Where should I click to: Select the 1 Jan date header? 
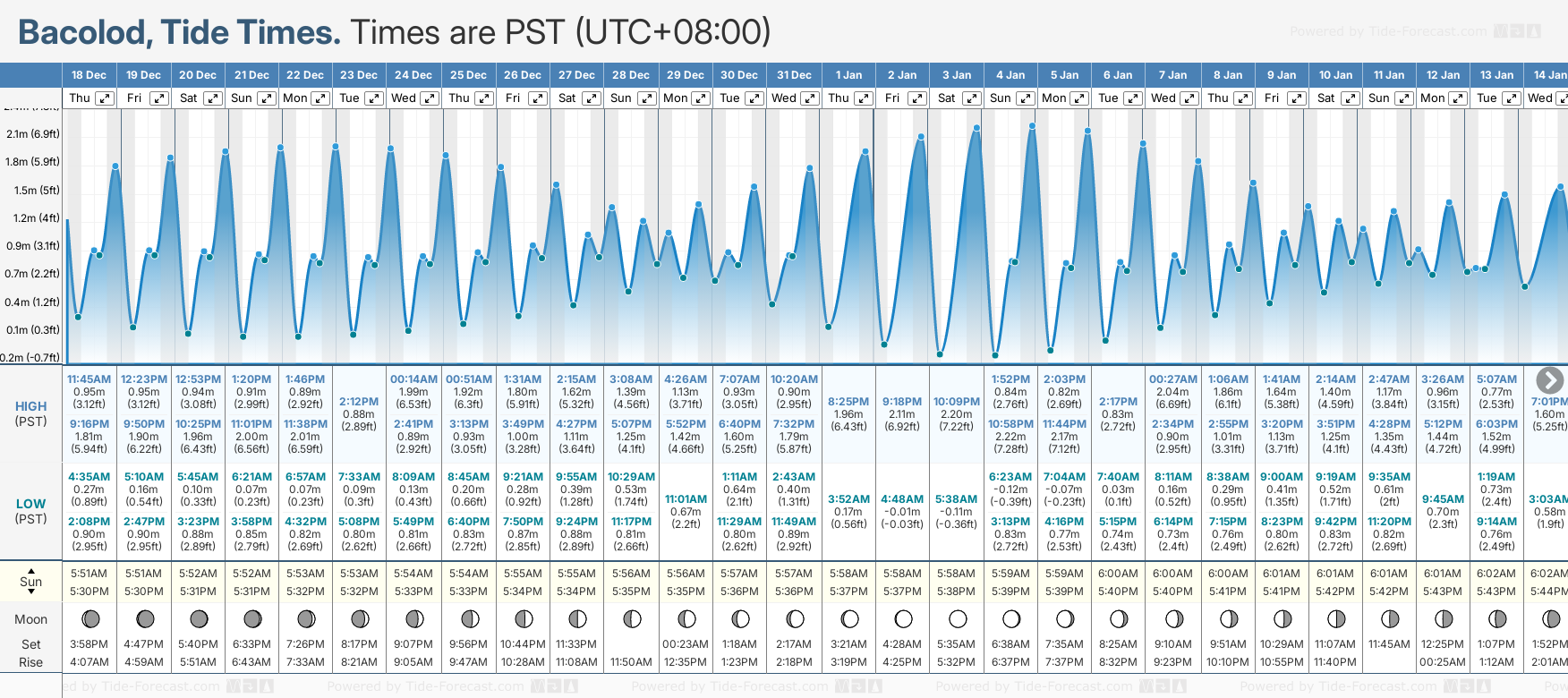[848, 75]
